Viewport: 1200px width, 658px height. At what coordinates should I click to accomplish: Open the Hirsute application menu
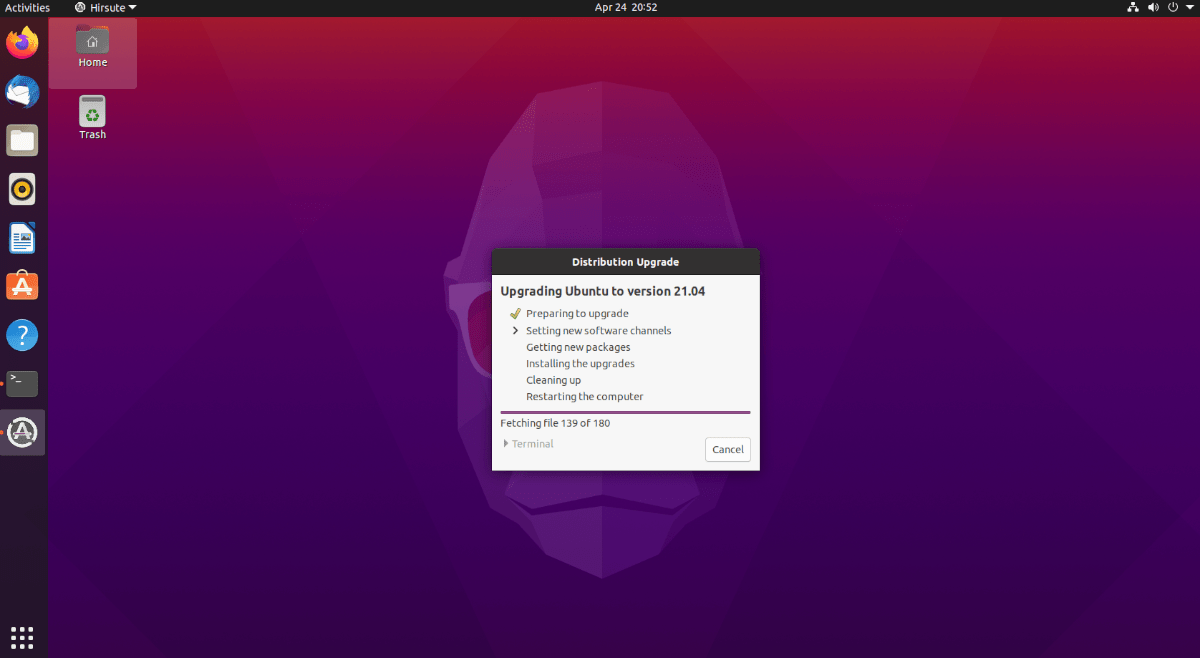[x=105, y=7]
